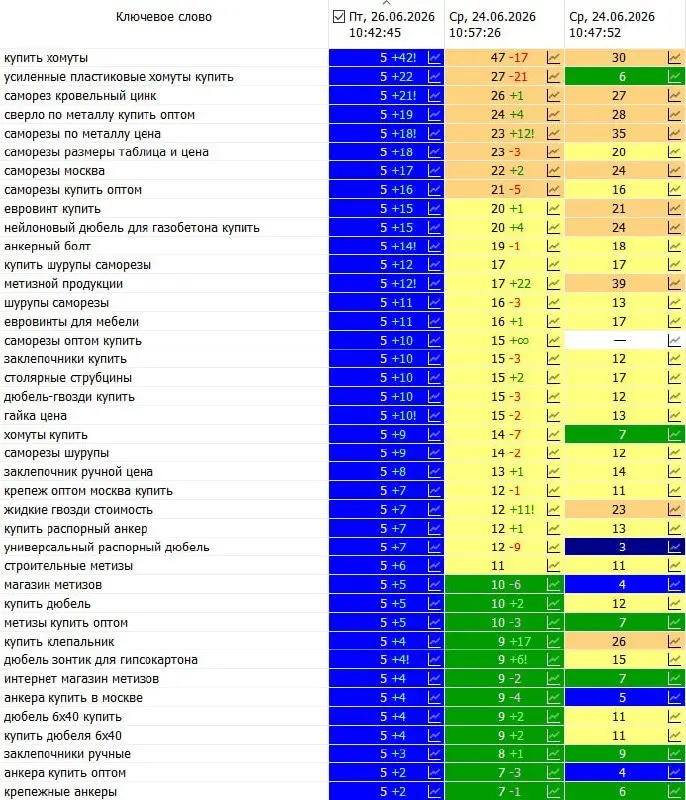Click position value 9 +6!
Viewport: 686px width, 800px height.
513,660
